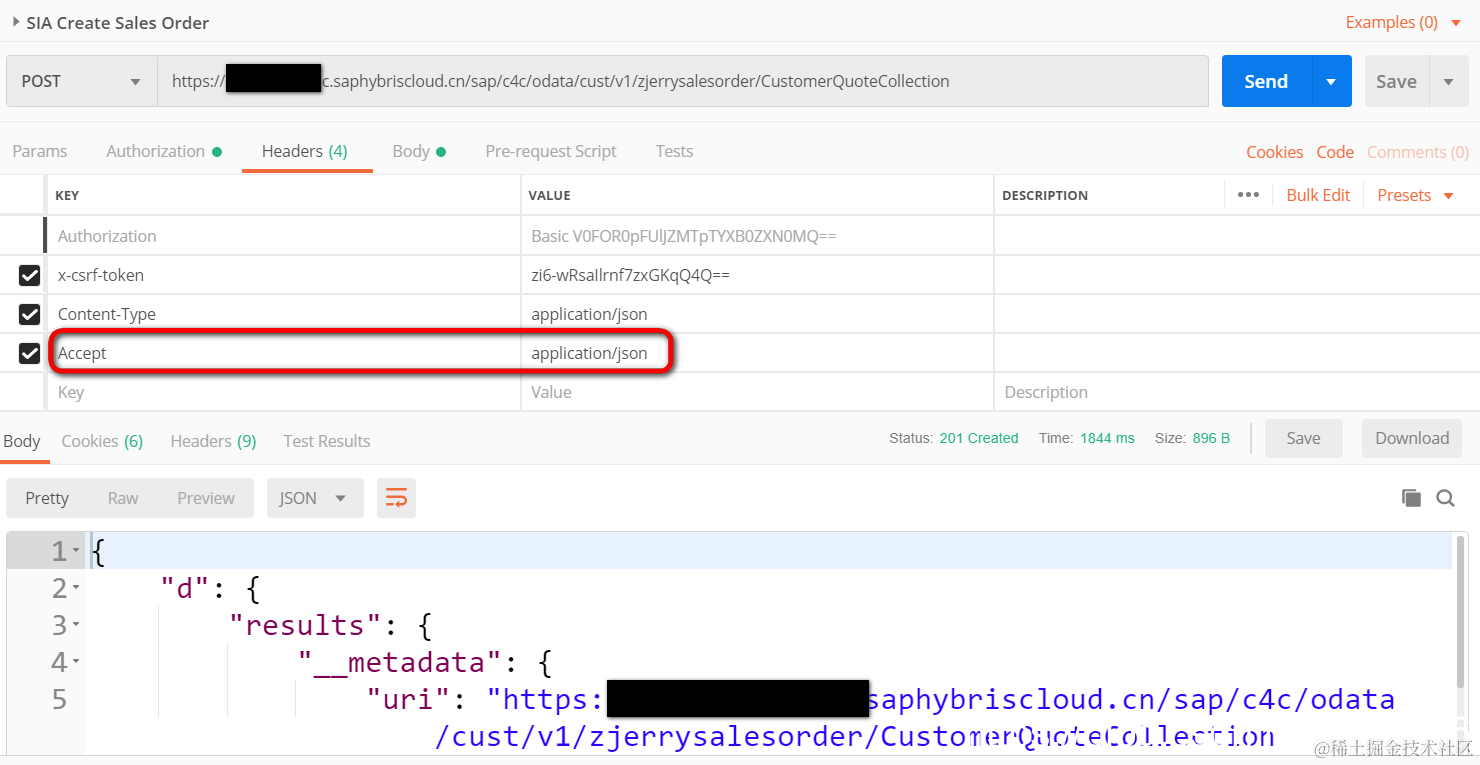Screen dimensions: 1480x765
Task: Click the Bulk Edit link
Action: pos(1318,195)
